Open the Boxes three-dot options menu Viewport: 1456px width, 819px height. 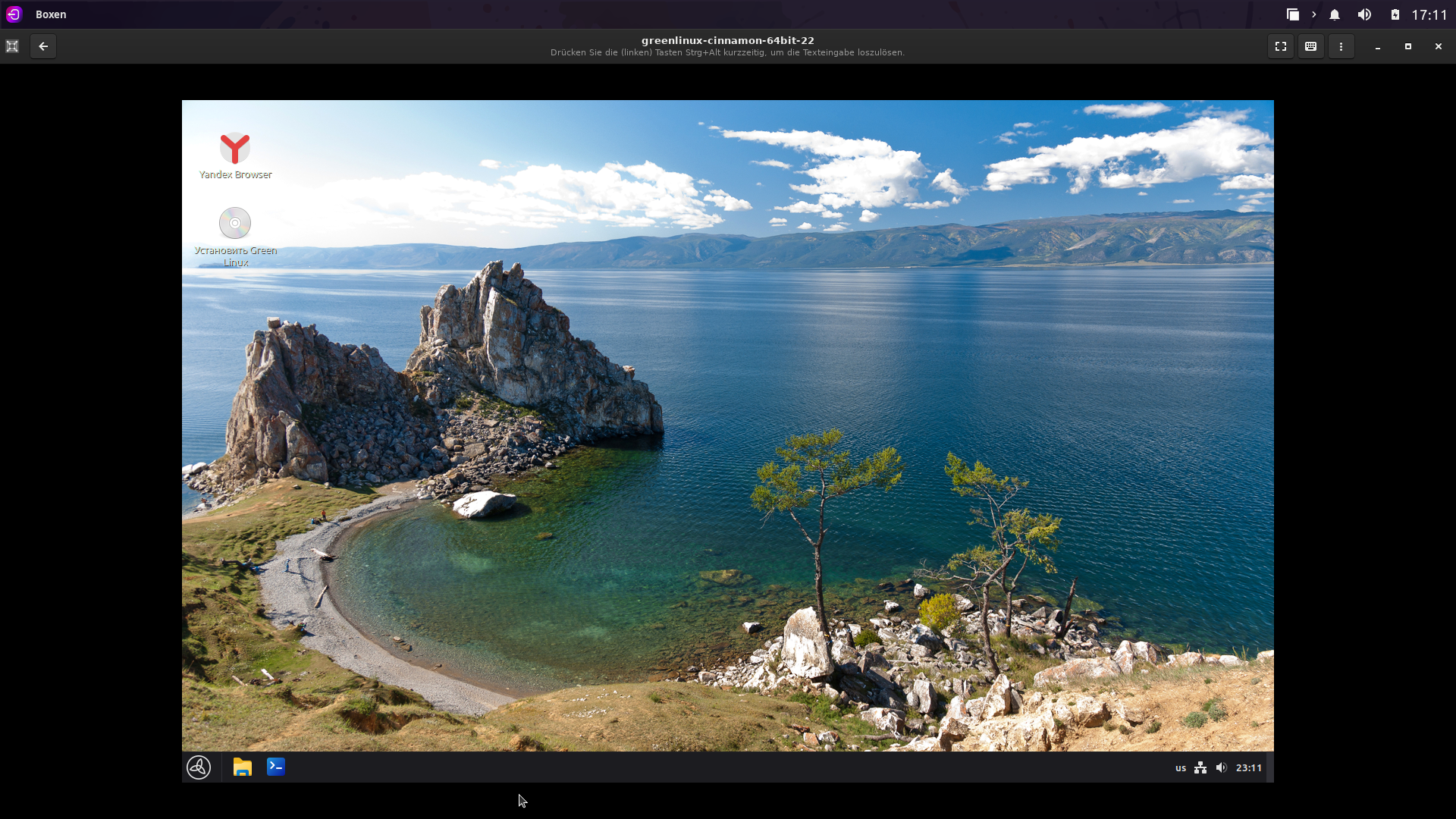pos(1341,46)
